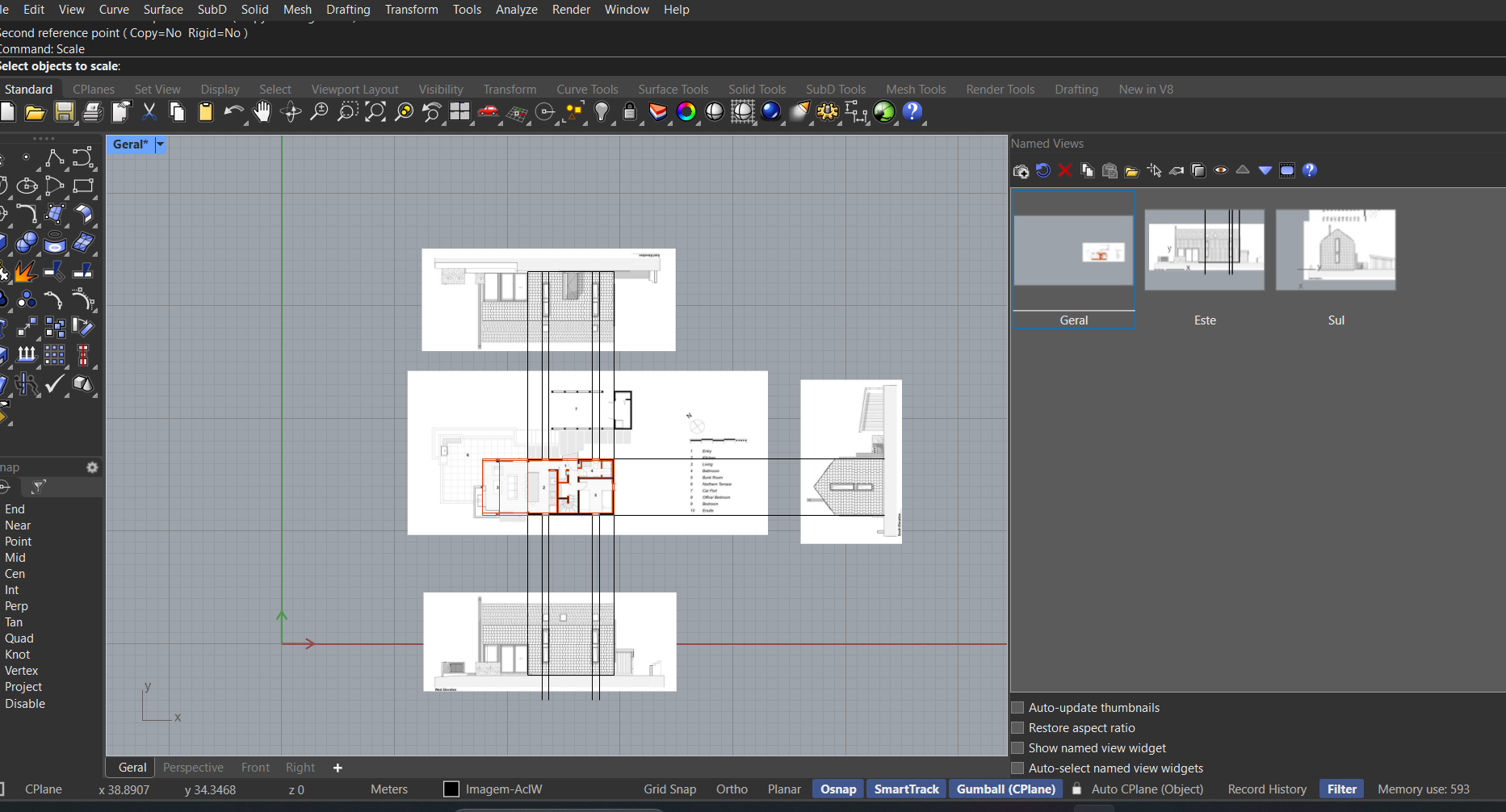Image resolution: width=1506 pixels, height=812 pixels.
Task: Click the Save file icon in toolbar
Action: (x=64, y=112)
